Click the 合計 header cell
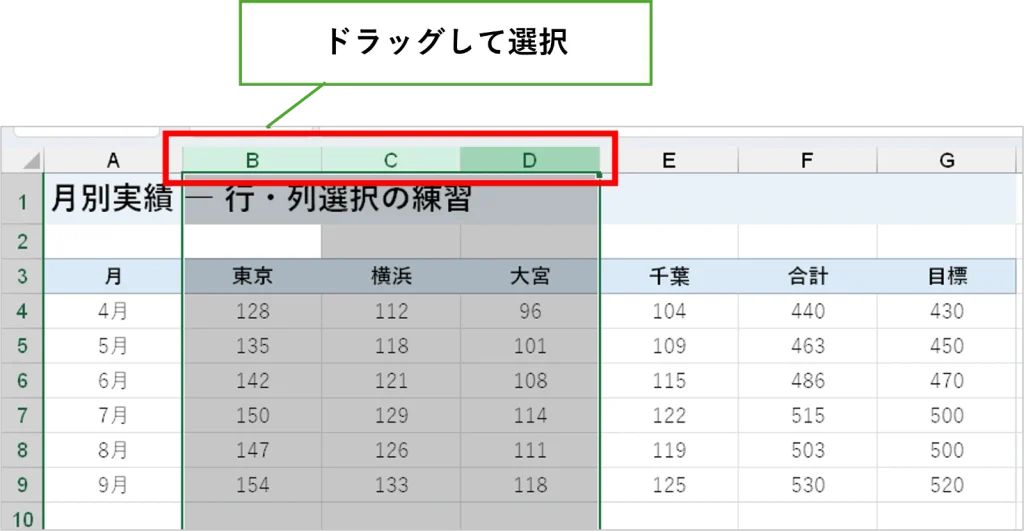 807,276
